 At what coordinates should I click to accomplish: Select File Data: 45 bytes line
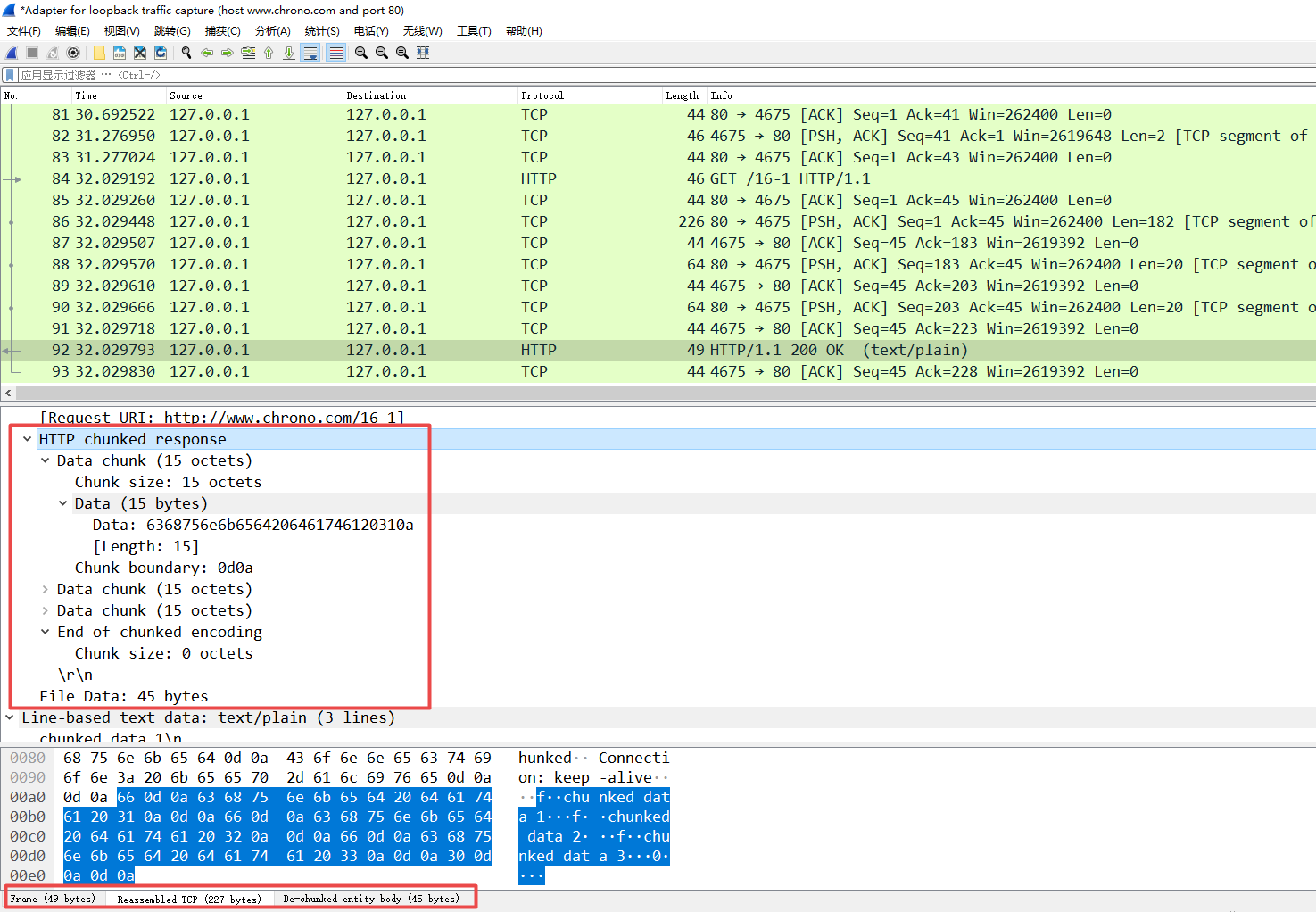pos(123,696)
